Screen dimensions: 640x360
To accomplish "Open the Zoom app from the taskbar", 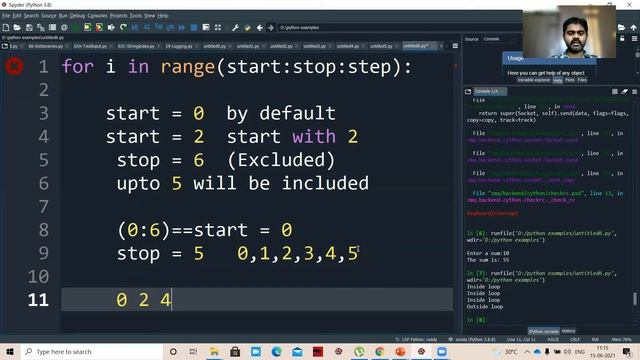I will tap(442, 351).
